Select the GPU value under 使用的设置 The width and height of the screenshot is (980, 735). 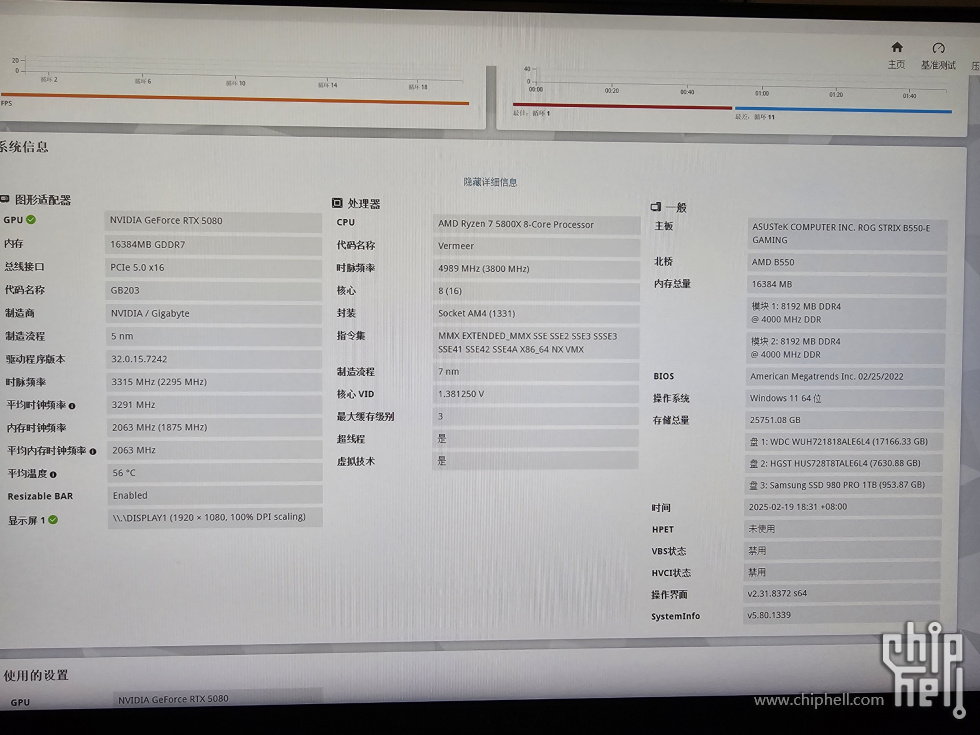218,698
